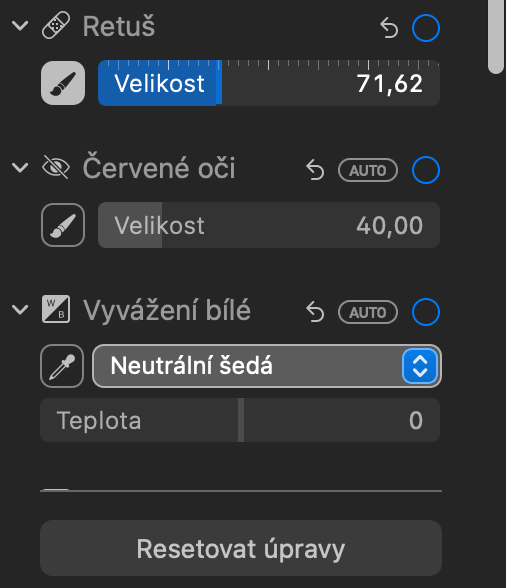This screenshot has width=506, height=588.
Task: Undo the Červené oči adjustment
Action: point(315,170)
